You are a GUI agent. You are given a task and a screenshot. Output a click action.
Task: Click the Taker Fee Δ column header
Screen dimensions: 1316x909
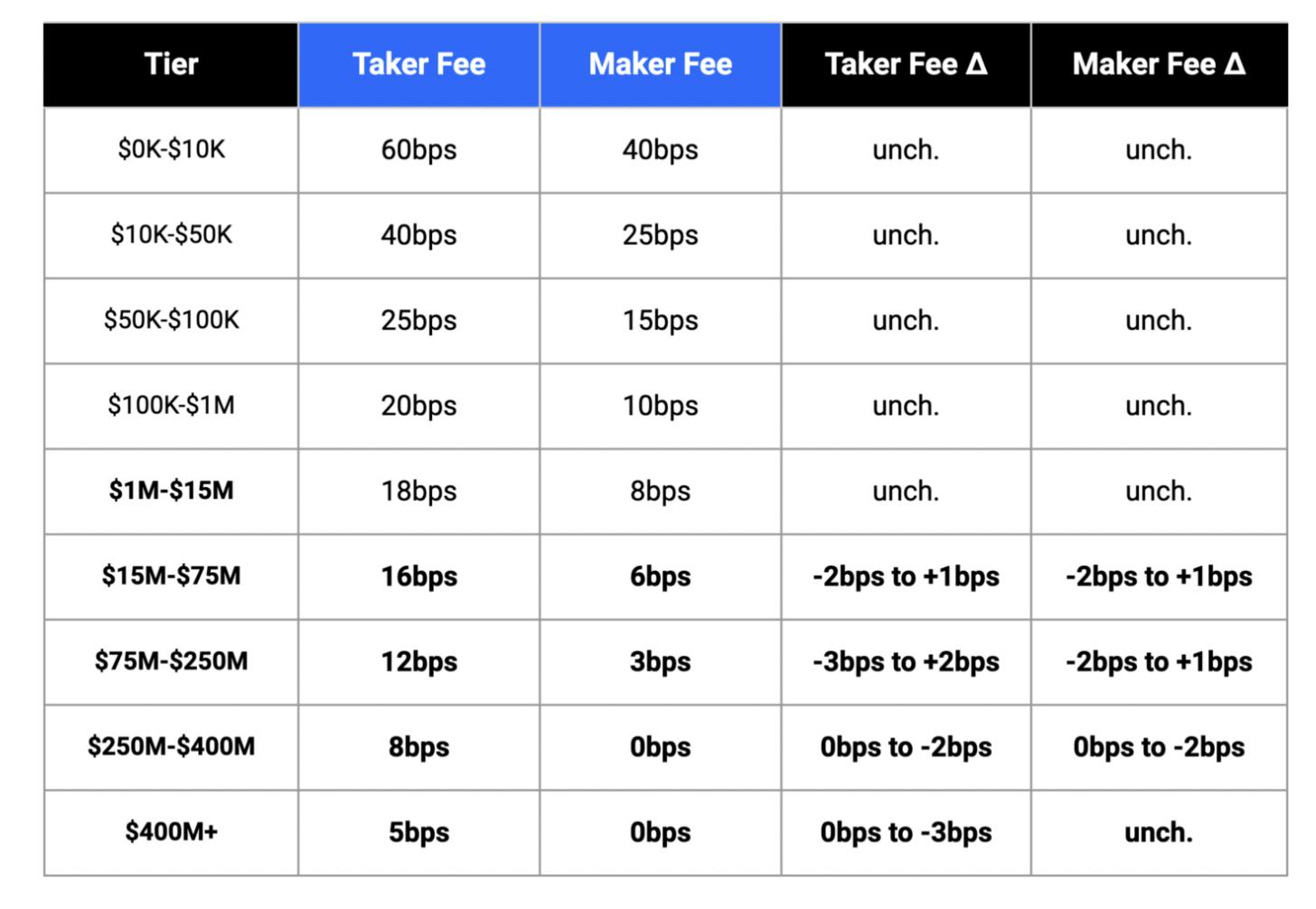click(x=906, y=64)
